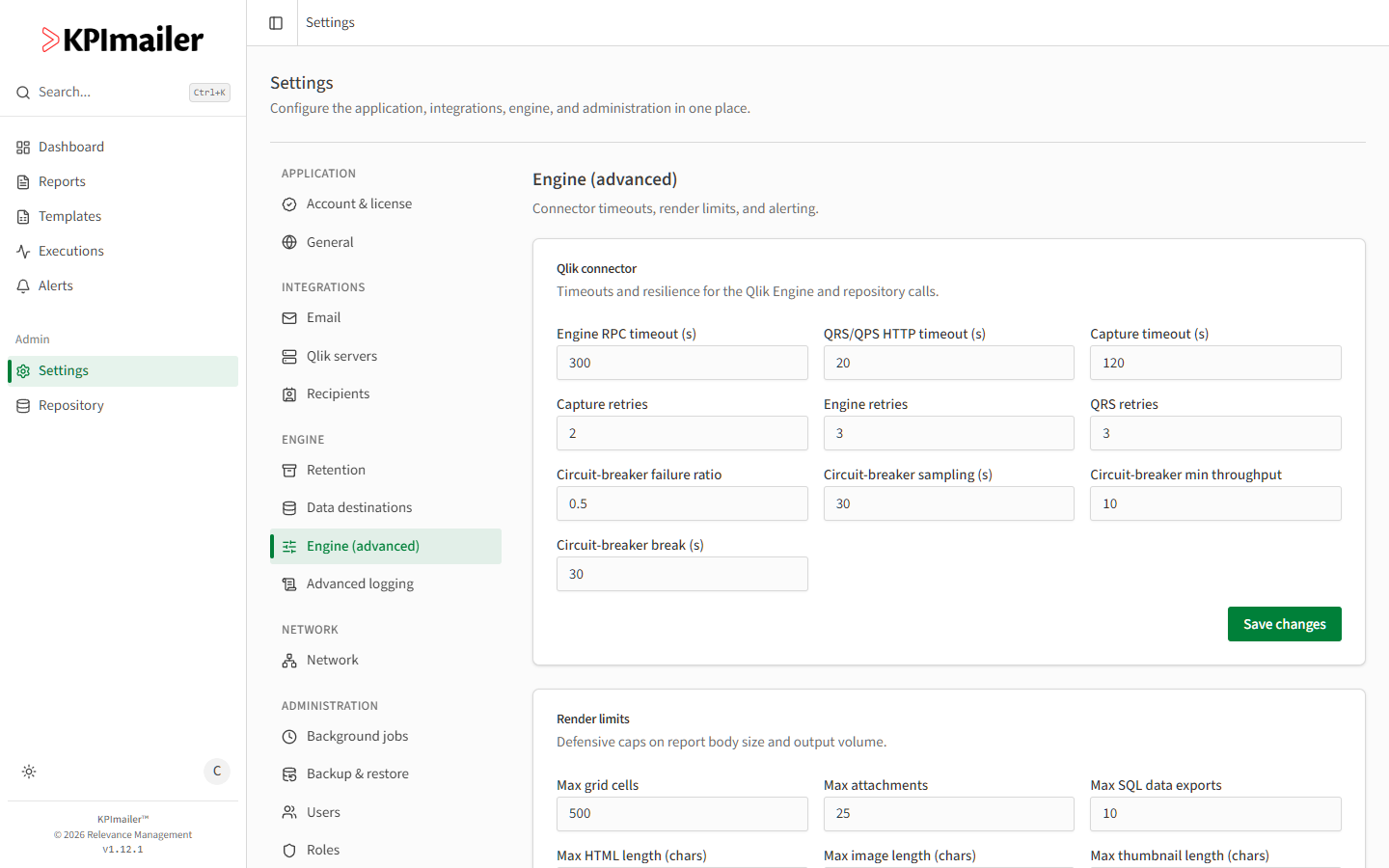Click the General globe icon
Screen dimensions: 1389x868
click(x=289, y=242)
